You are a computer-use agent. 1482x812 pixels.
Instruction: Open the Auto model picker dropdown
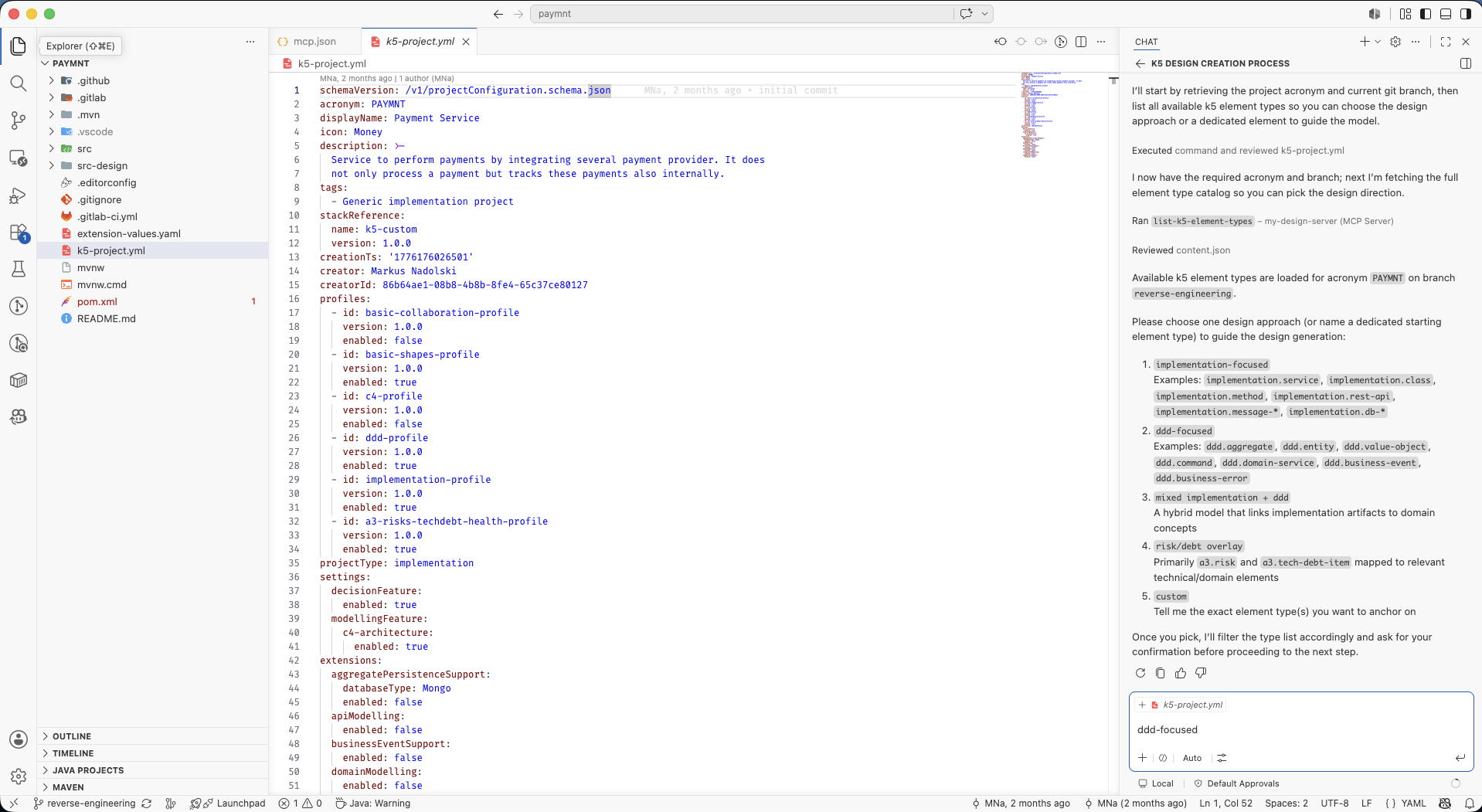(1192, 758)
